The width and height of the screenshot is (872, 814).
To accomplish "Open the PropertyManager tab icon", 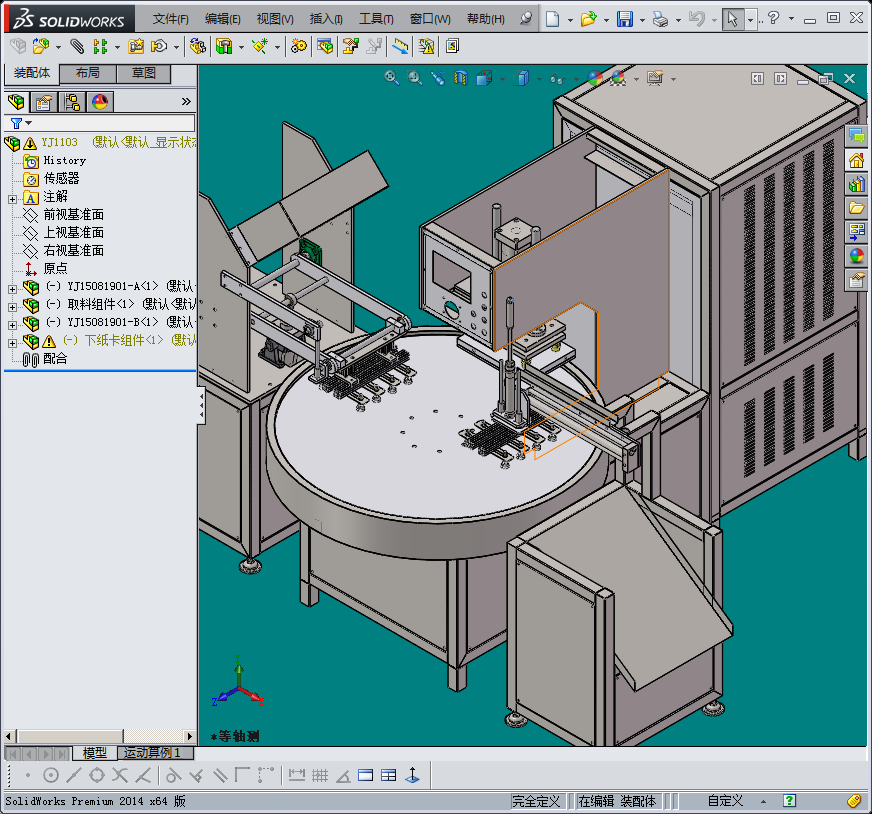I will click(x=44, y=102).
